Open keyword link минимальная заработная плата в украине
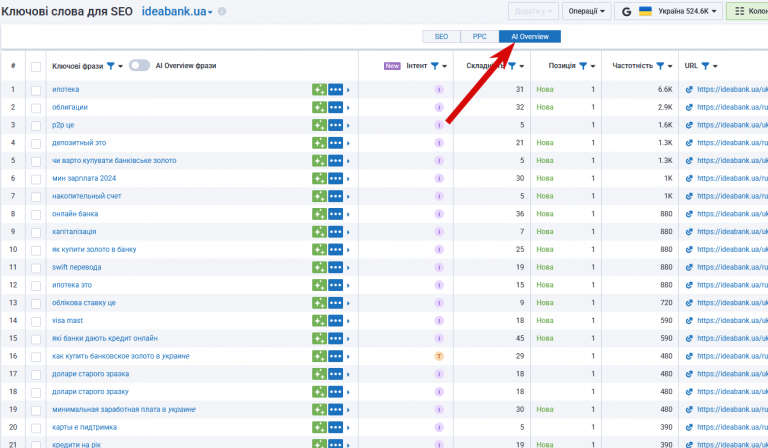The width and height of the screenshot is (768, 448). [x=124, y=410]
